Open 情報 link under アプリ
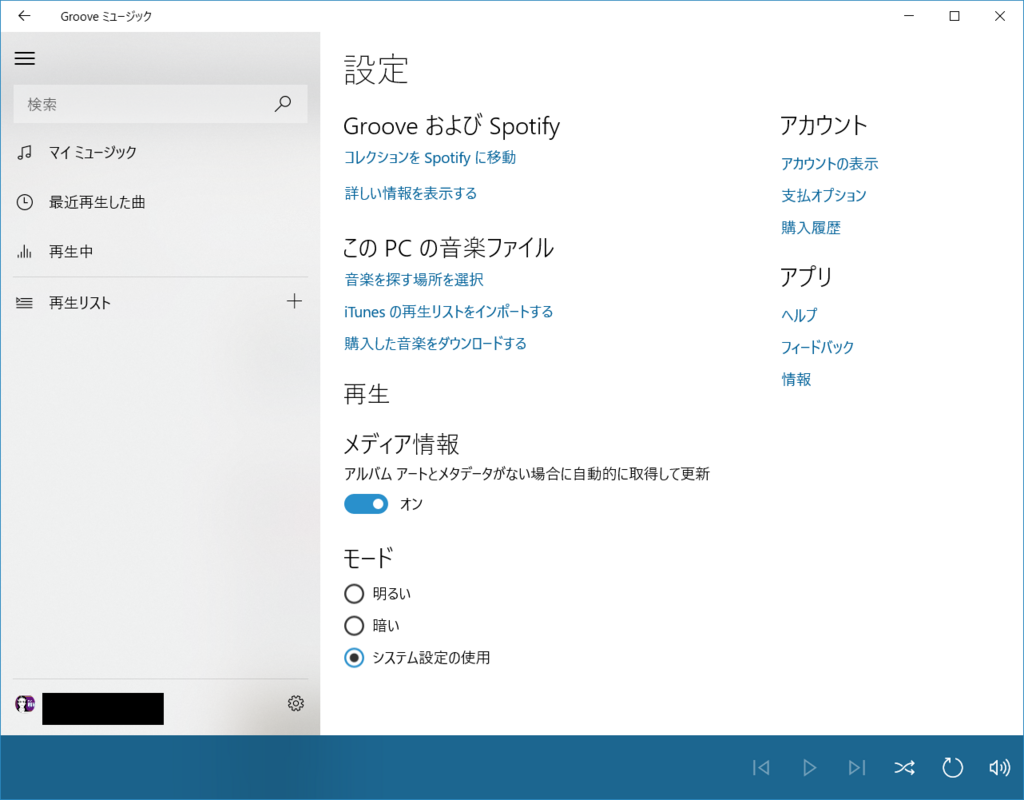The width and height of the screenshot is (1024, 800). (x=796, y=379)
